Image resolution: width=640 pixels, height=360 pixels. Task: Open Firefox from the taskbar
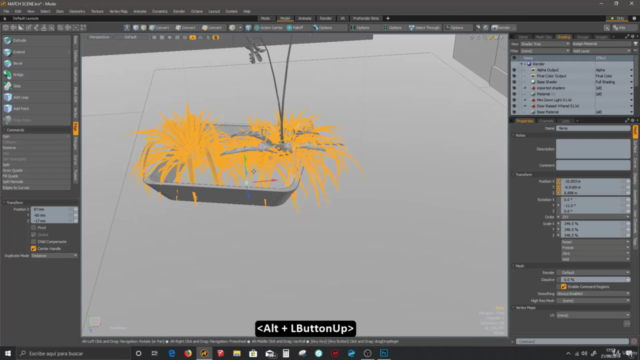(x=188, y=353)
